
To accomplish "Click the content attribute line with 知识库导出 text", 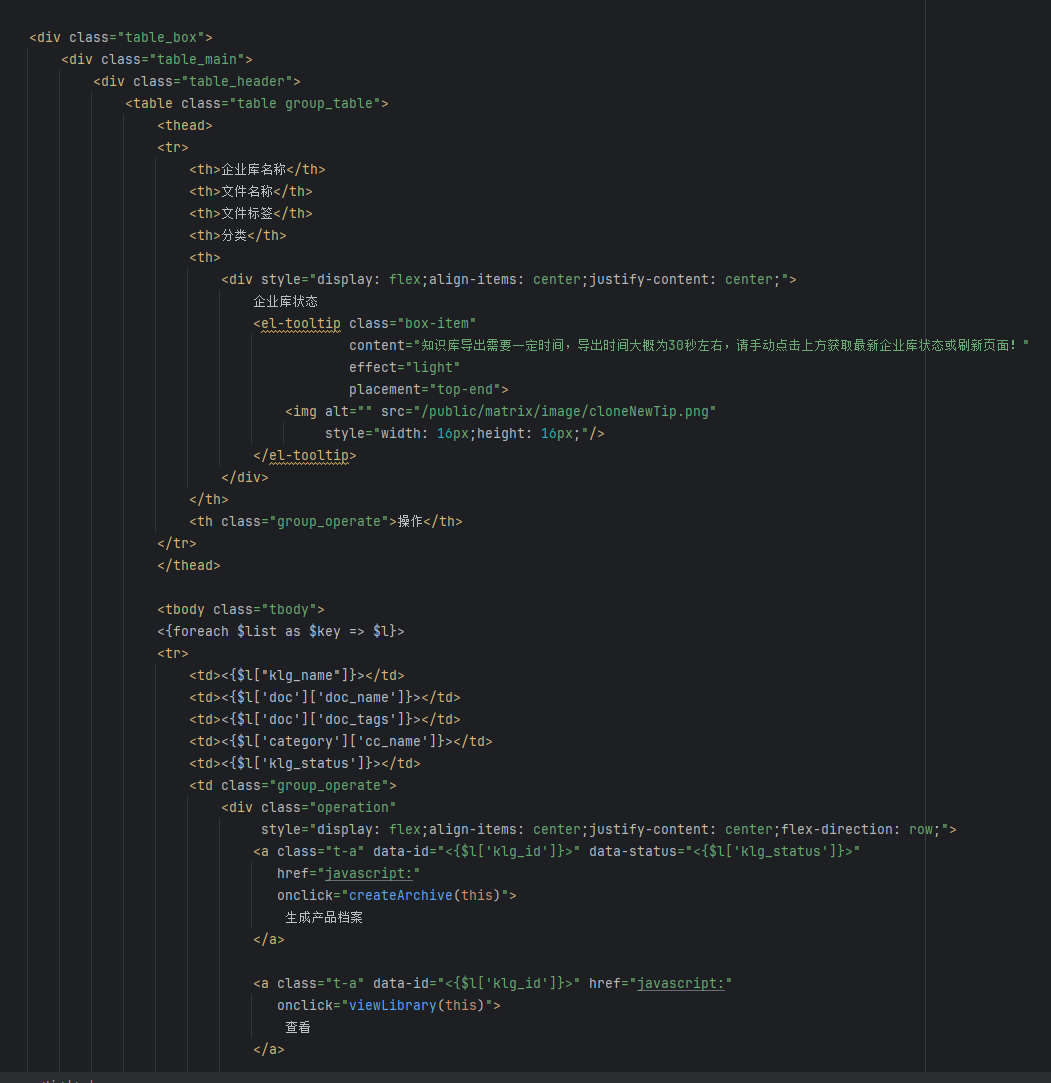I will (688, 345).
